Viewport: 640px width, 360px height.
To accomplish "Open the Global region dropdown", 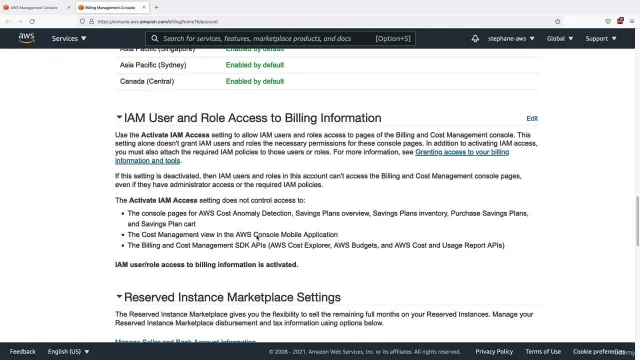I will pos(560,38).
